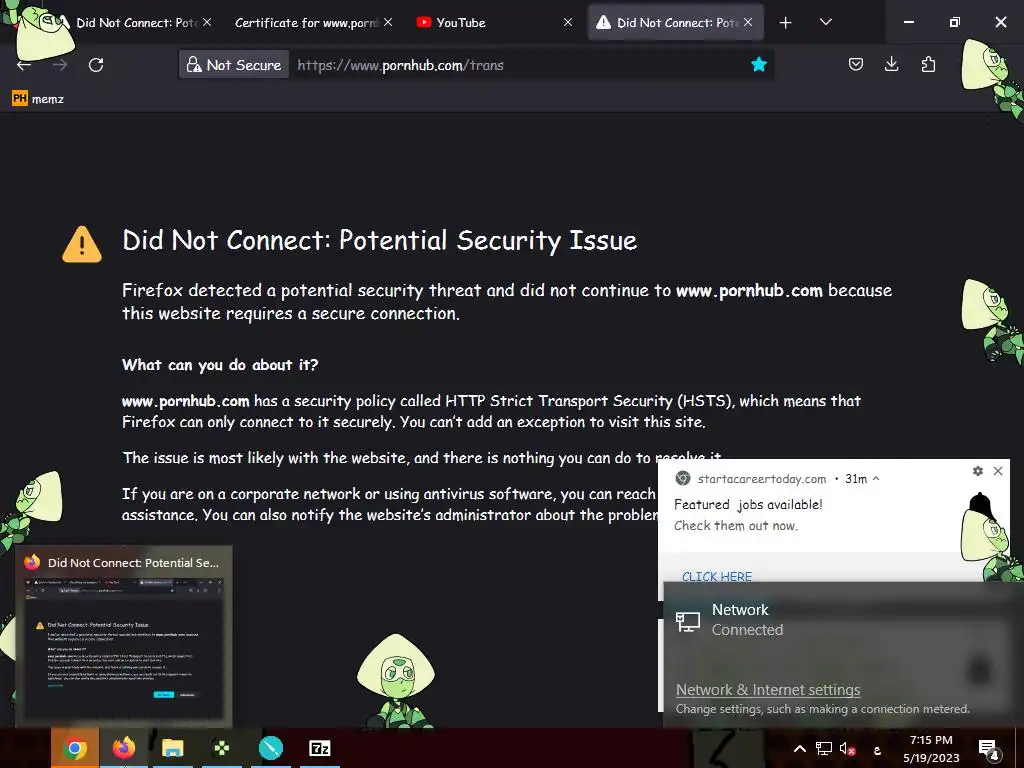
Task: Close the Certificate tab
Action: pyautogui.click(x=388, y=22)
